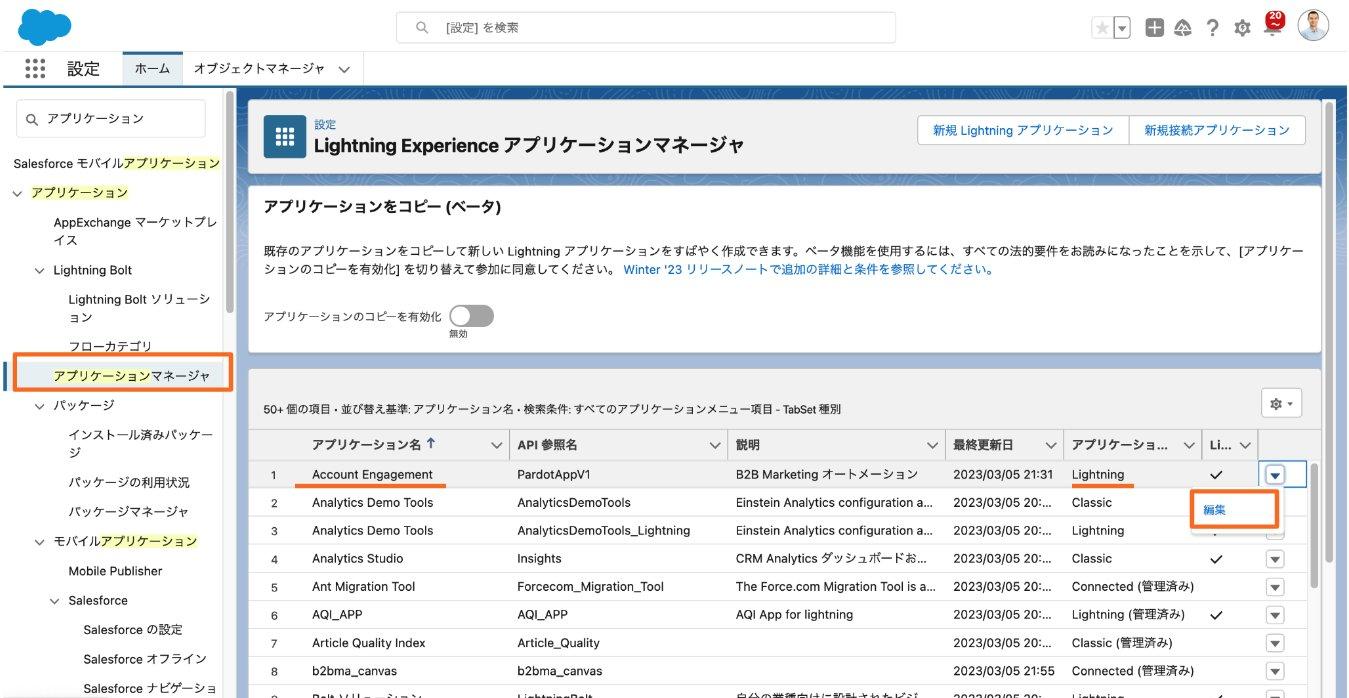1349x698 pixels.
Task: Sort by the アプリケーション名 column header
Action: (366, 444)
